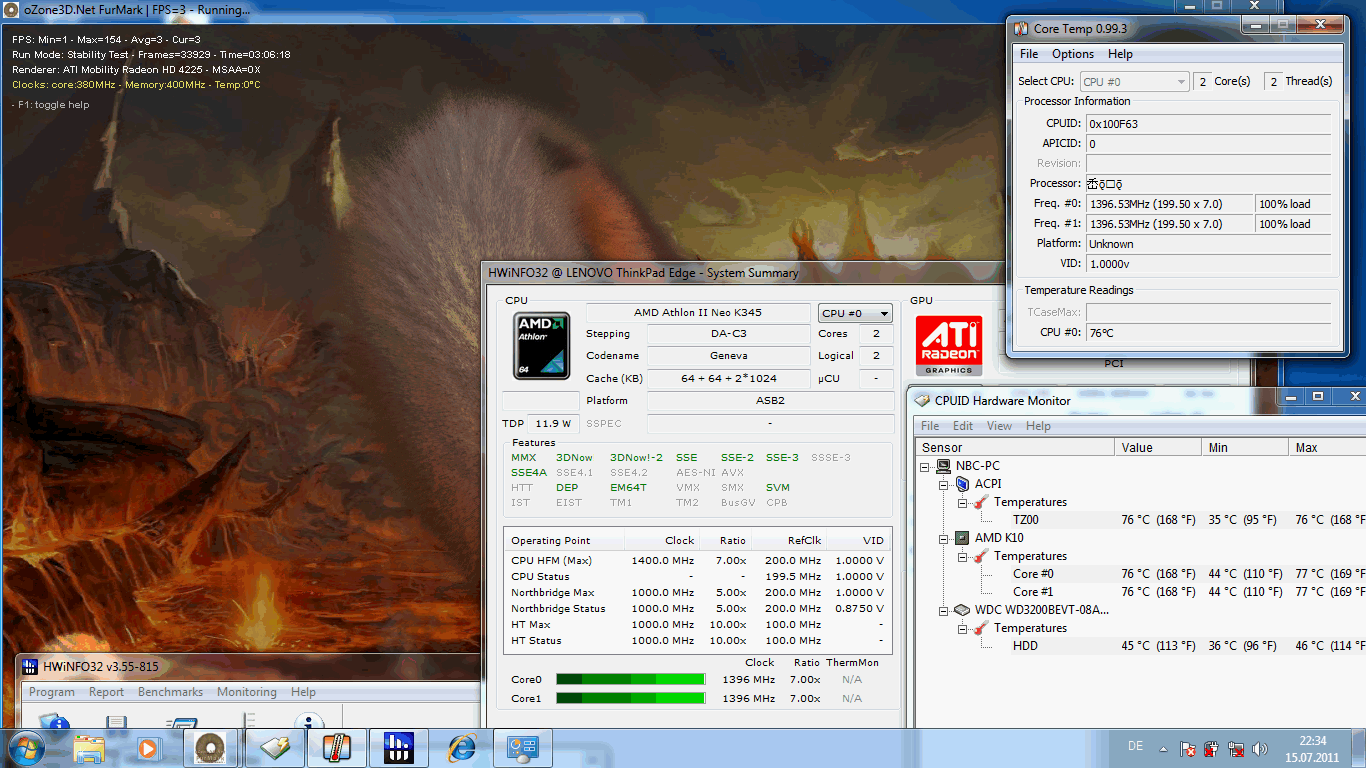Click the Max column header
The width and height of the screenshot is (1366, 768).
click(x=1328, y=447)
